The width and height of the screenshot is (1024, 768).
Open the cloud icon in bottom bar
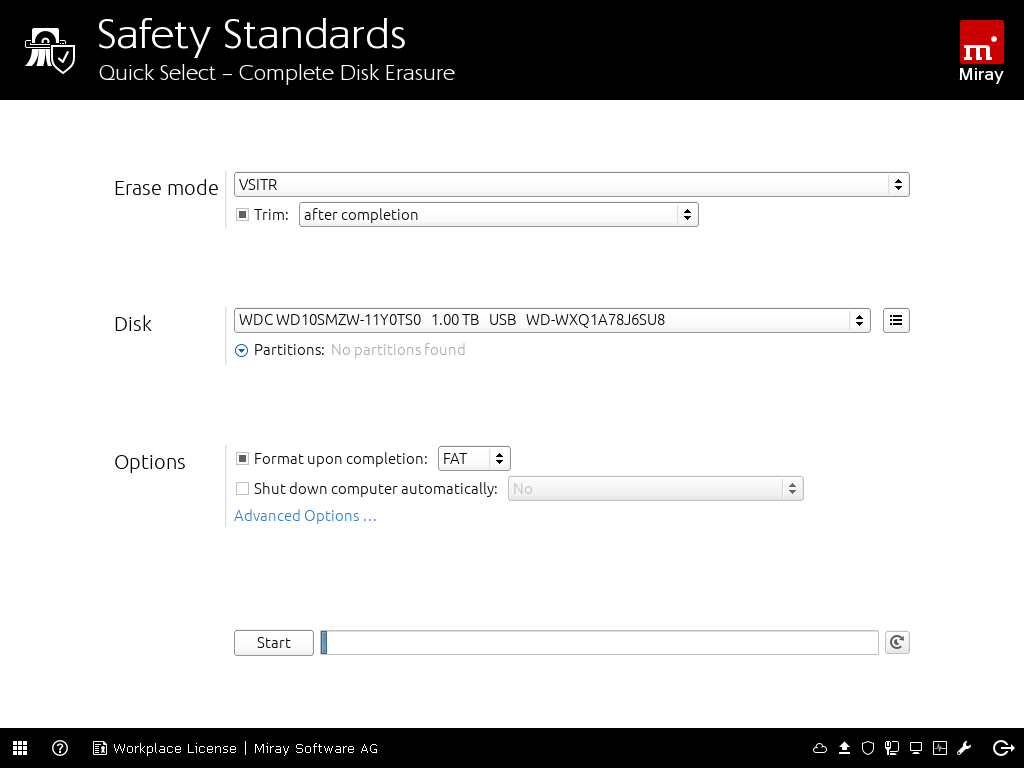(820, 748)
